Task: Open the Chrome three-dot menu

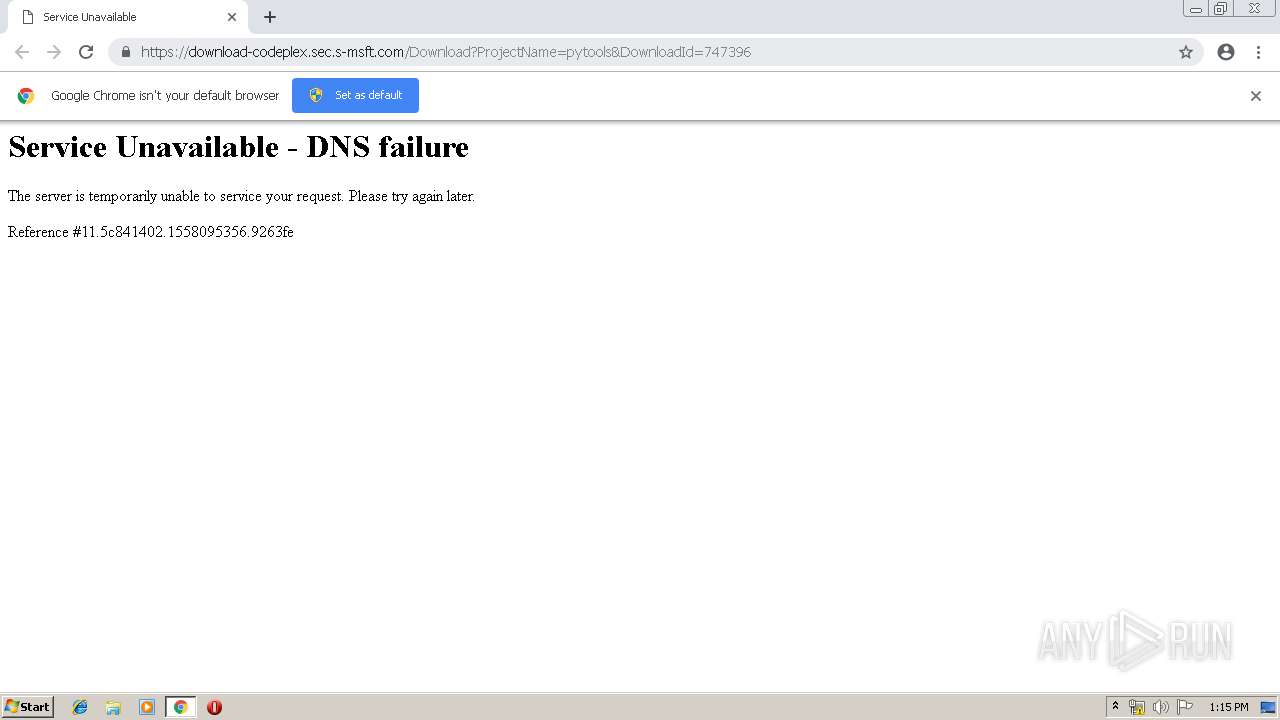Action: 1258,52
